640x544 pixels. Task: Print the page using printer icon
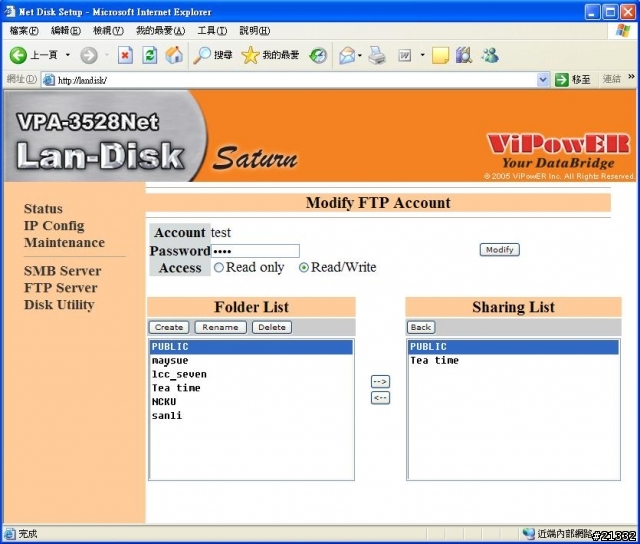point(377,55)
